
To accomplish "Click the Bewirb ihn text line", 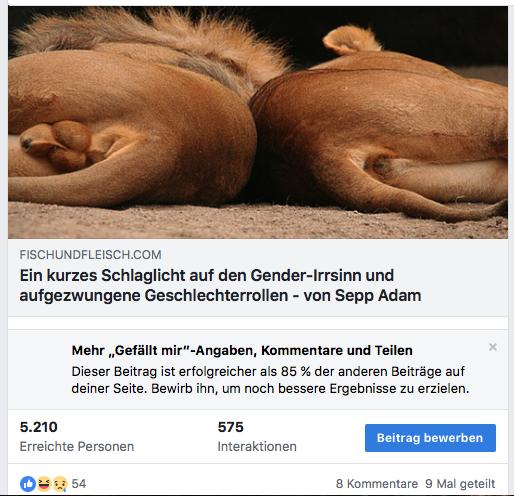I will [x=270, y=389].
